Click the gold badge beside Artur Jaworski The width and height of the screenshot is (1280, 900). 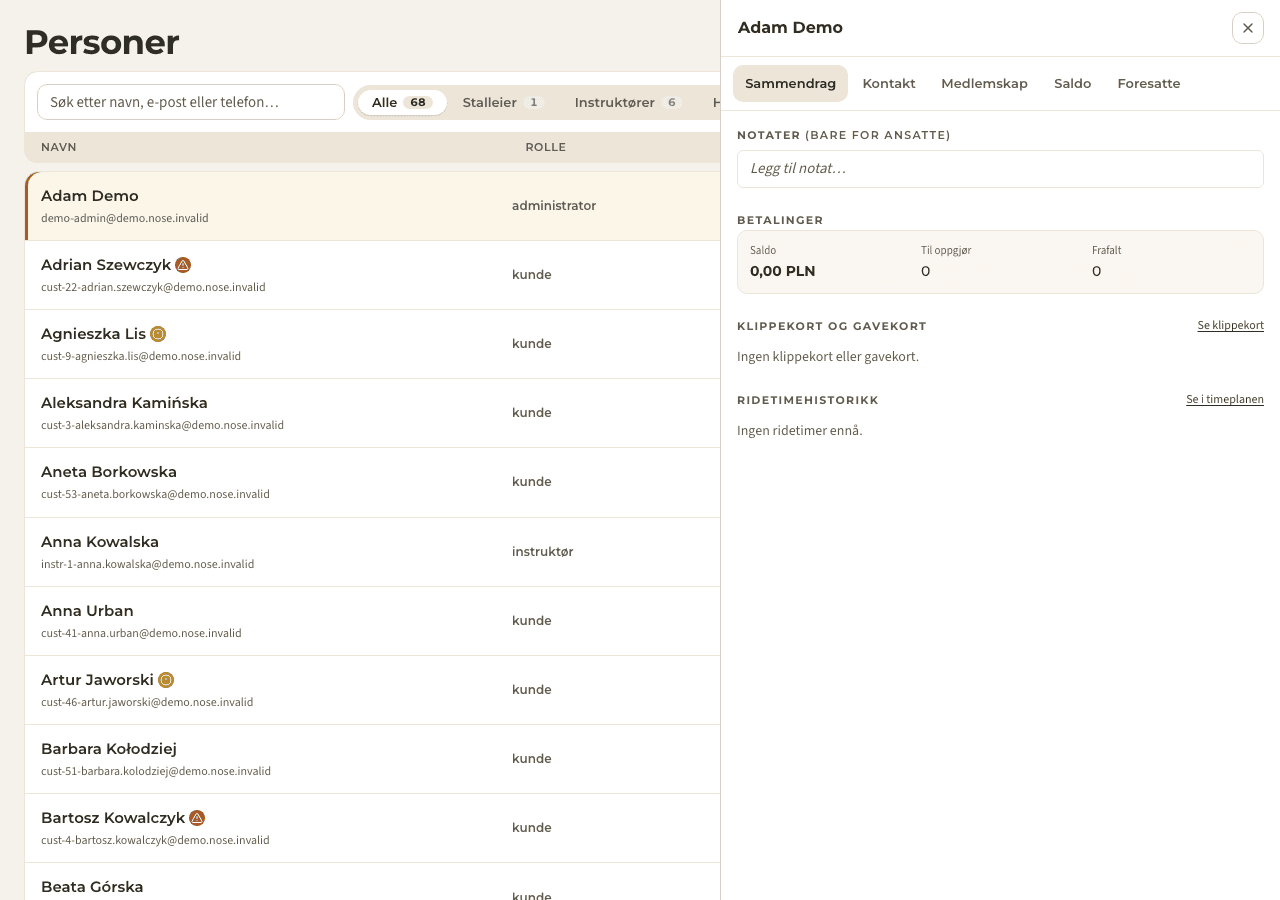pos(166,680)
